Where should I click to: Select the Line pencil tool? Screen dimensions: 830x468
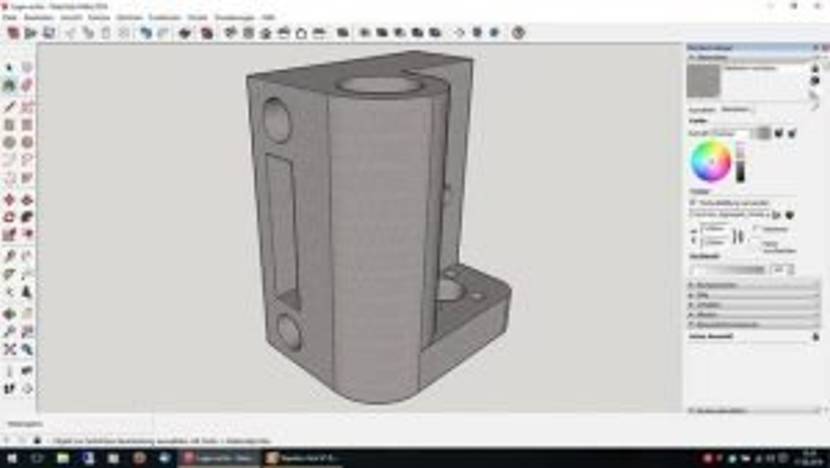coord(10,107)
